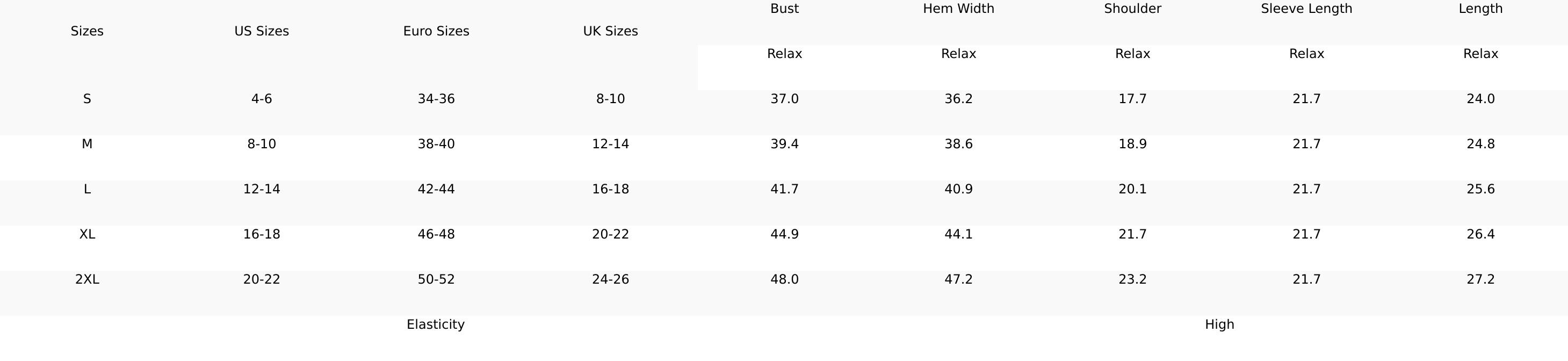Select UK size 24-26 cell
Viewport: 1568px width, 361px height.
tap(610, 279)
